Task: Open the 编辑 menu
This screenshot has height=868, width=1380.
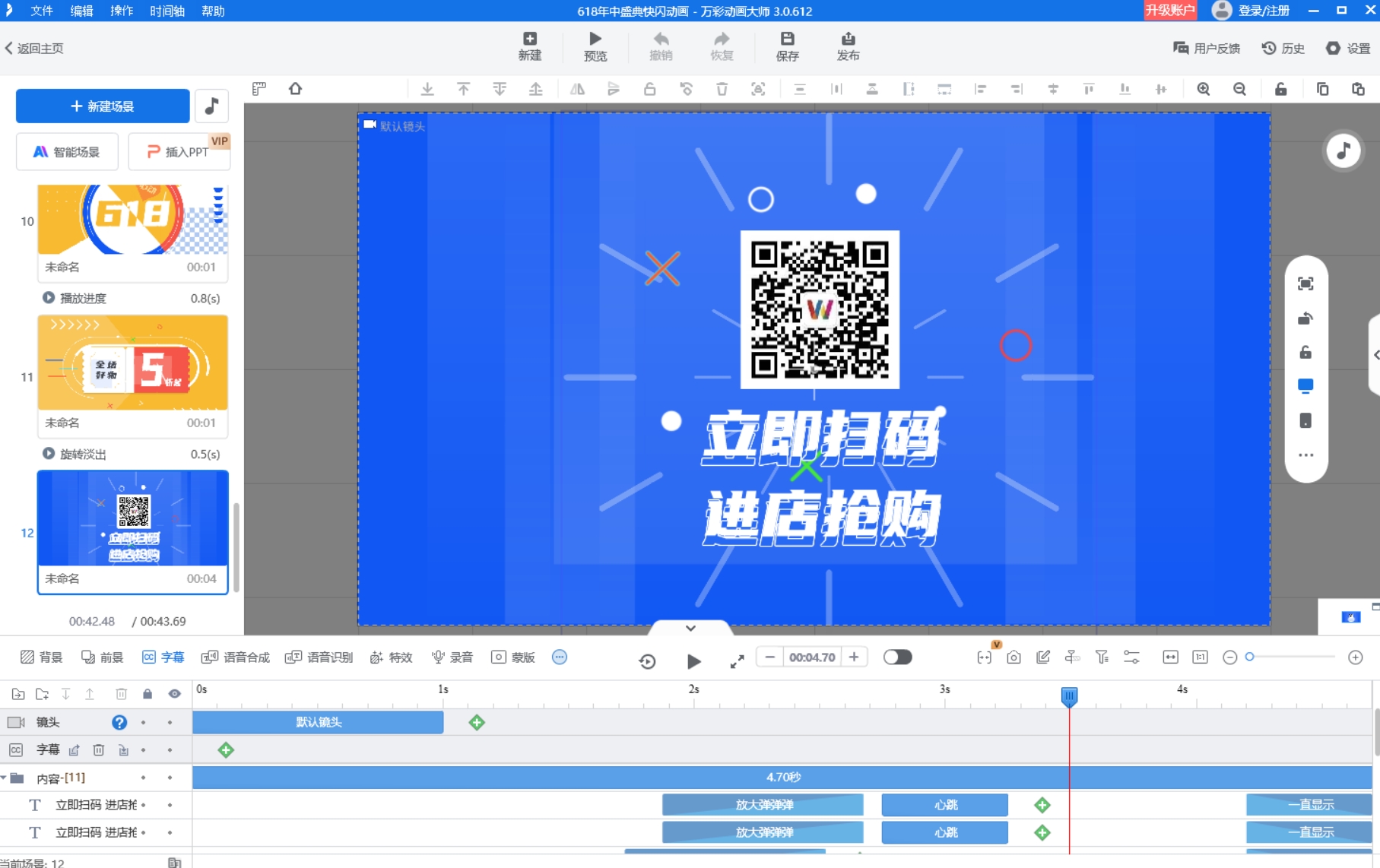Action: pos(81,11)
